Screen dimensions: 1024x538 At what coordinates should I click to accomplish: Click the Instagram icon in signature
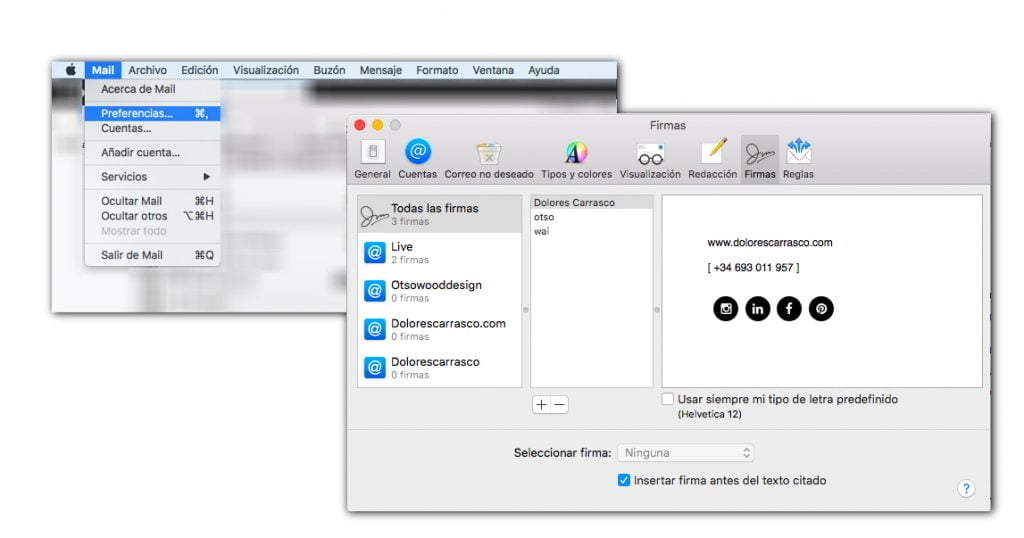click(726, 308)
